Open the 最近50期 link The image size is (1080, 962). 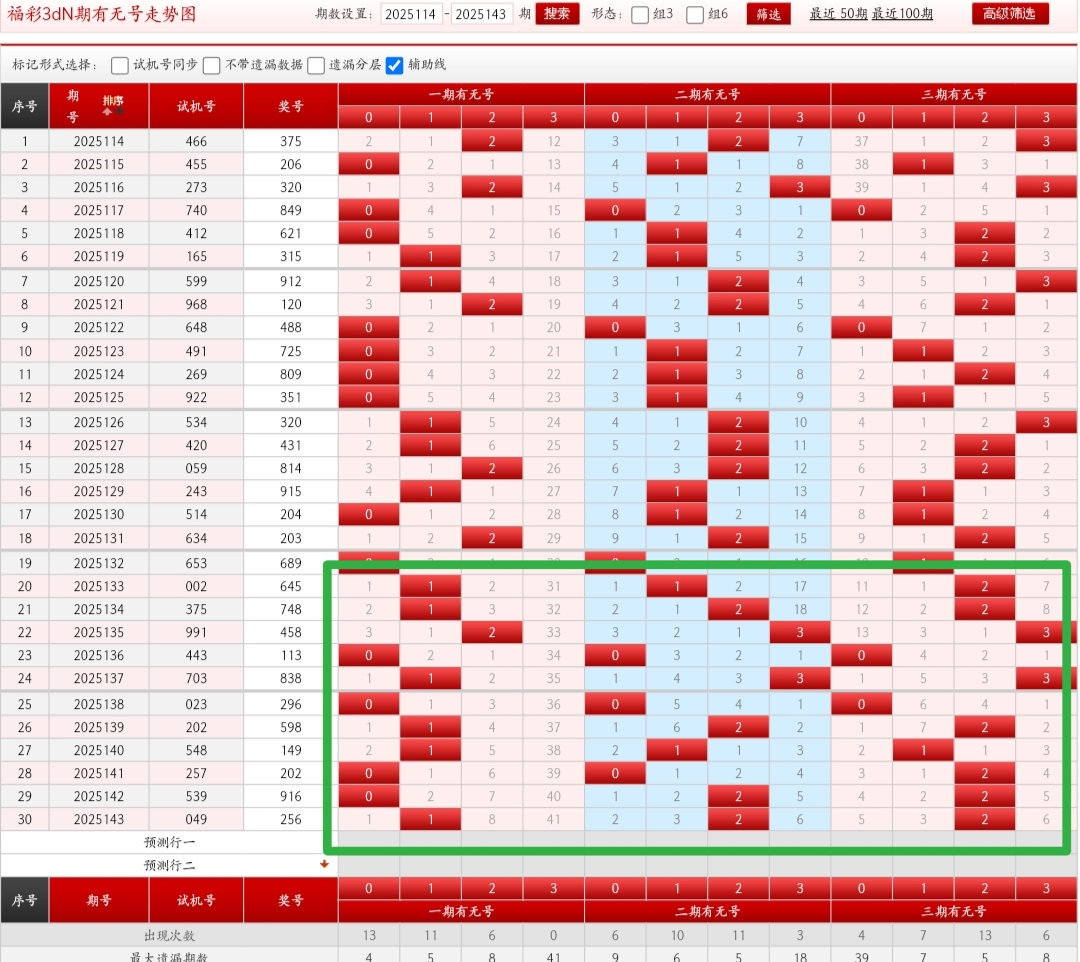pos(838,14)
